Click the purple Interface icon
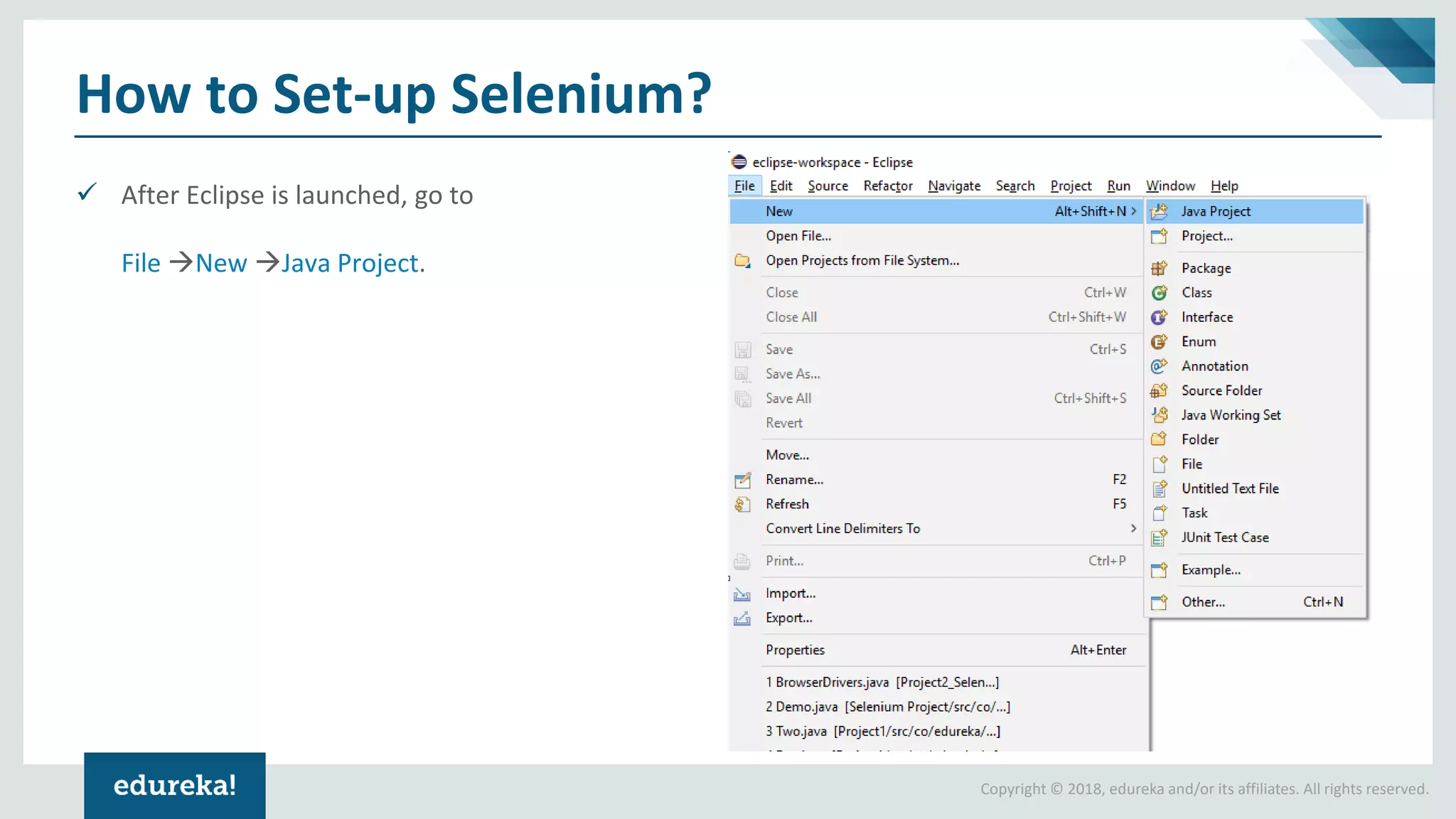This screenshot has height=819, width=1456. 1160,317
